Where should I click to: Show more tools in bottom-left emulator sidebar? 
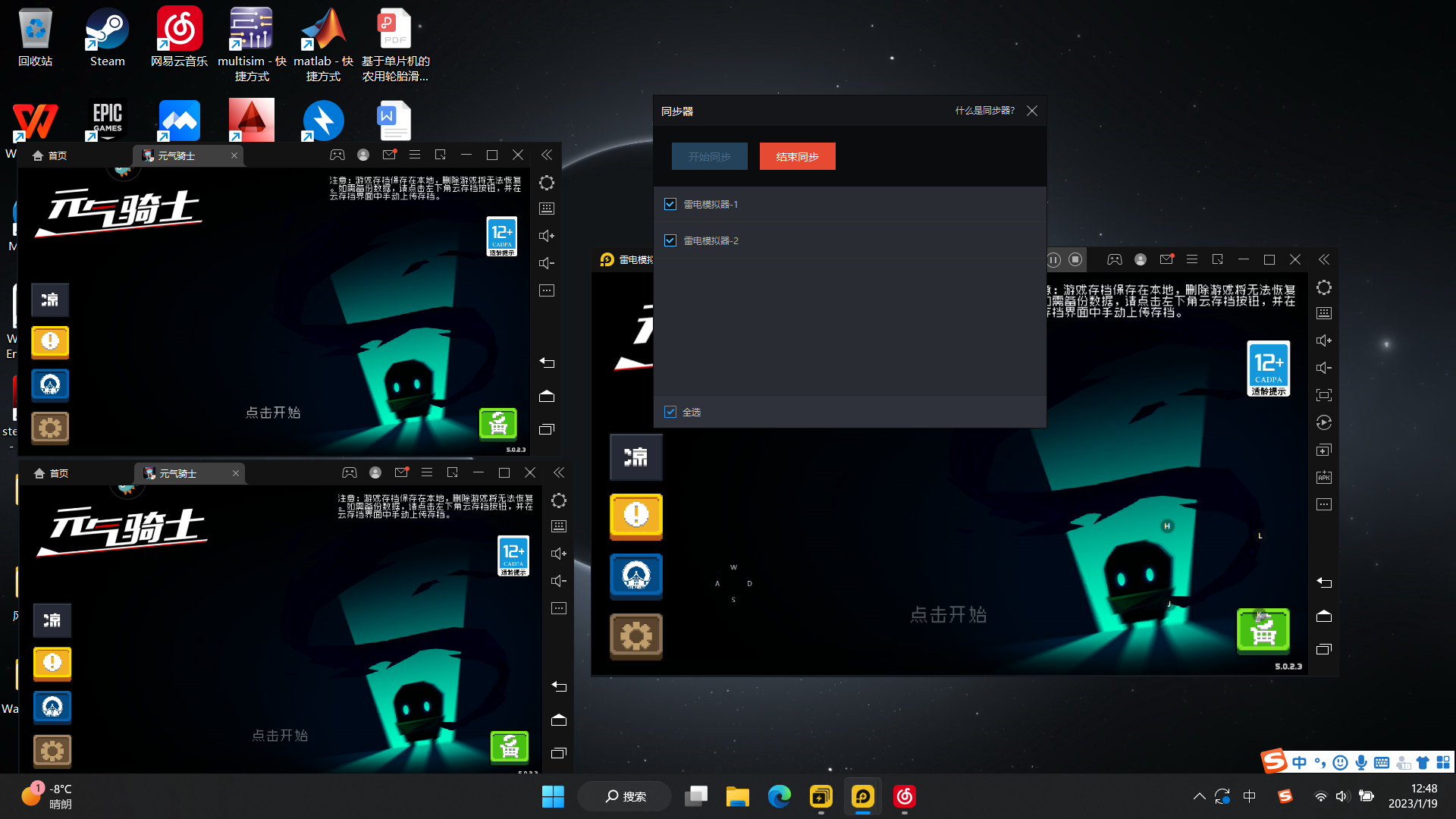click(559, 608)
